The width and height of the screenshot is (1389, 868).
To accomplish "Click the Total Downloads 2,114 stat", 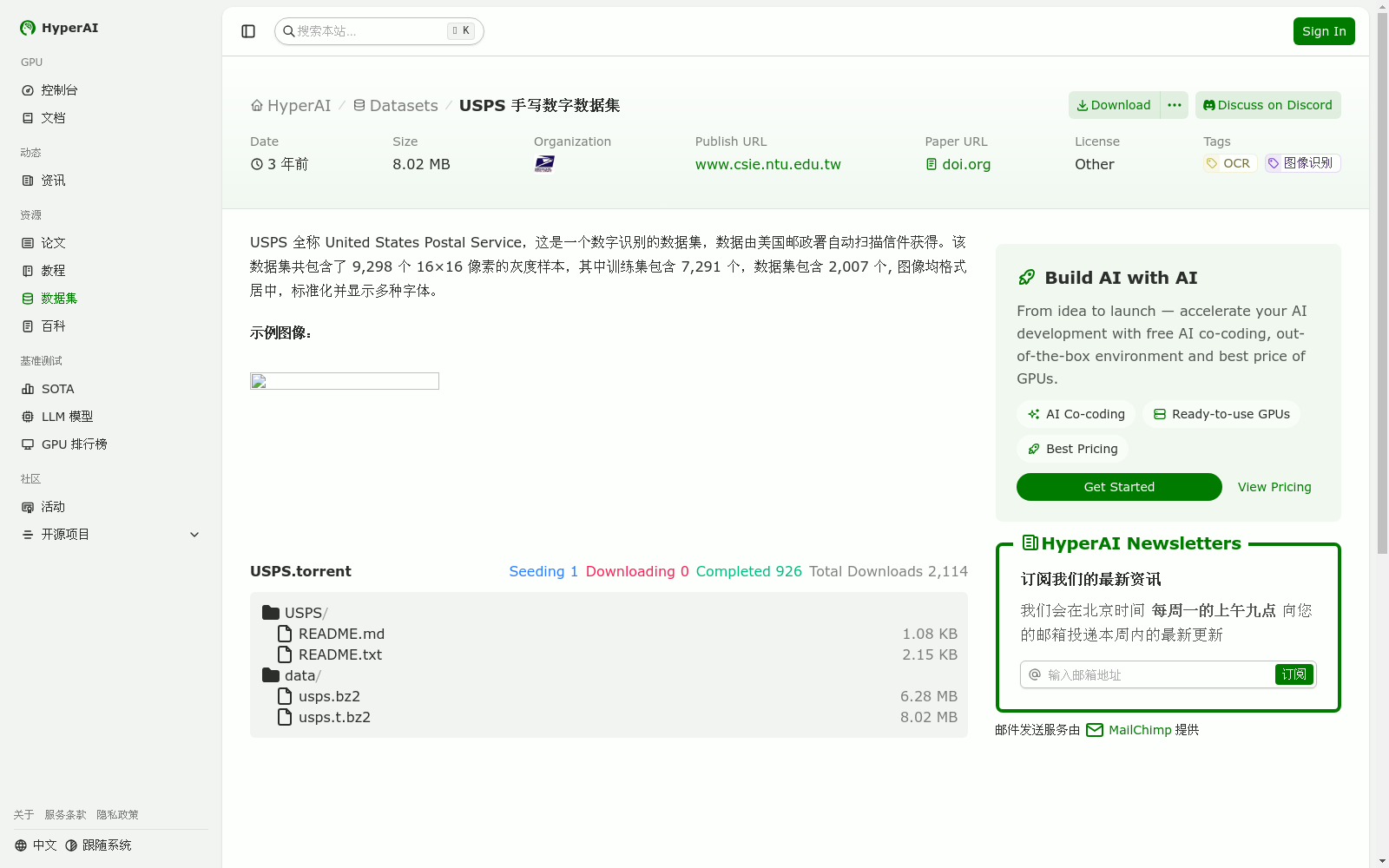I will (x=889, y=571).
